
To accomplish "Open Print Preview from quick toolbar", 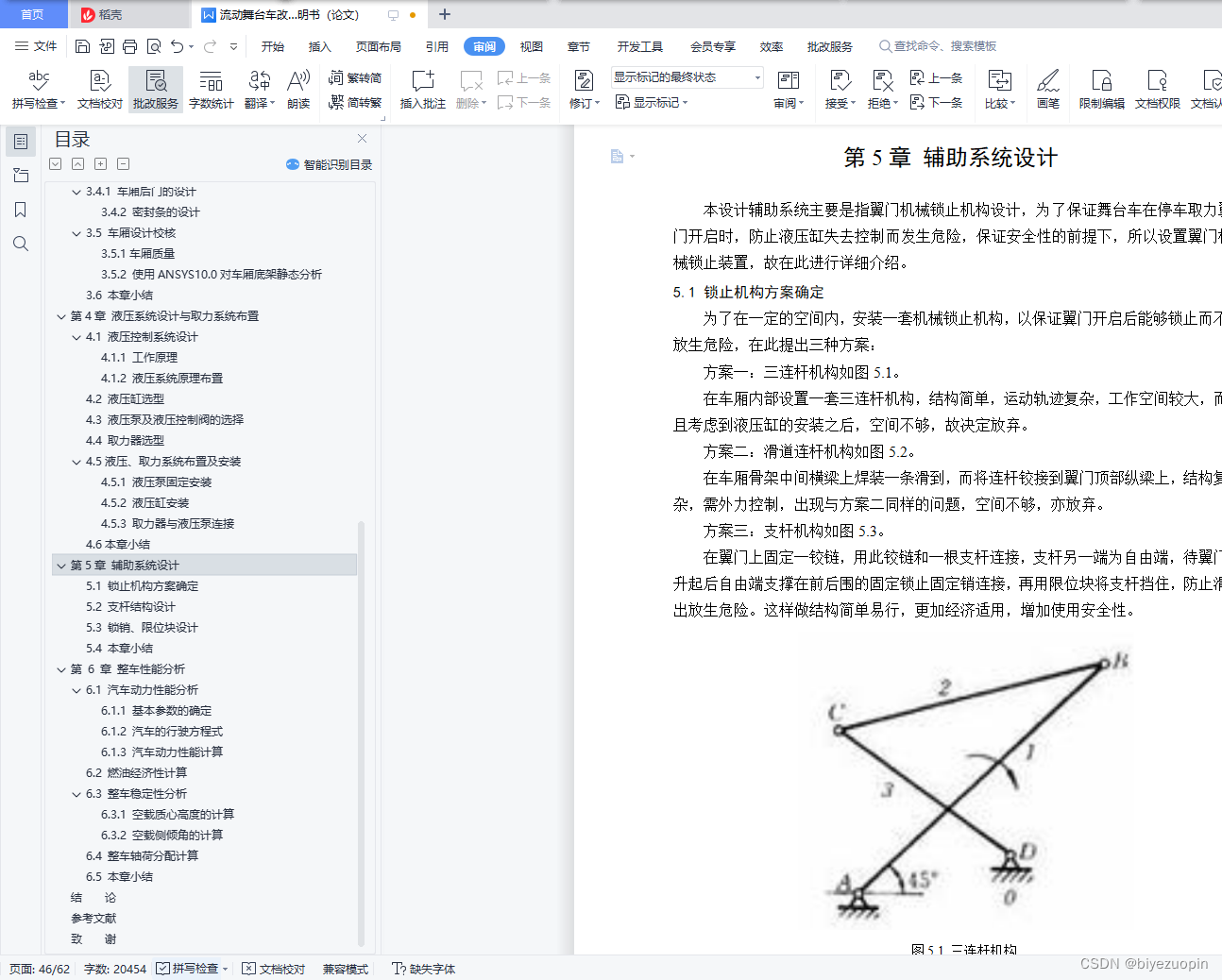I will click(x=153, y=46).
